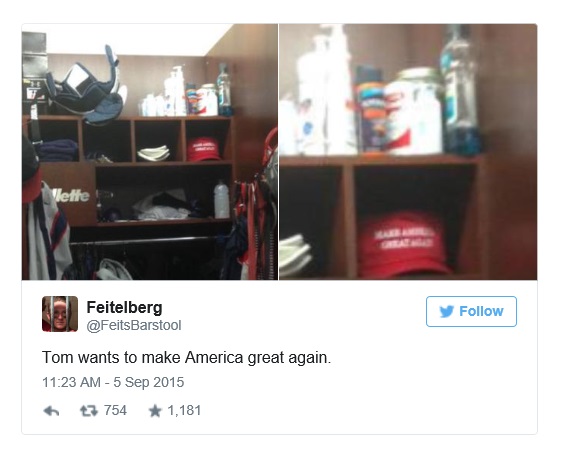Click the Gillette logo in the left photo
Screen dimensions: 578x451
click(72, 195)
